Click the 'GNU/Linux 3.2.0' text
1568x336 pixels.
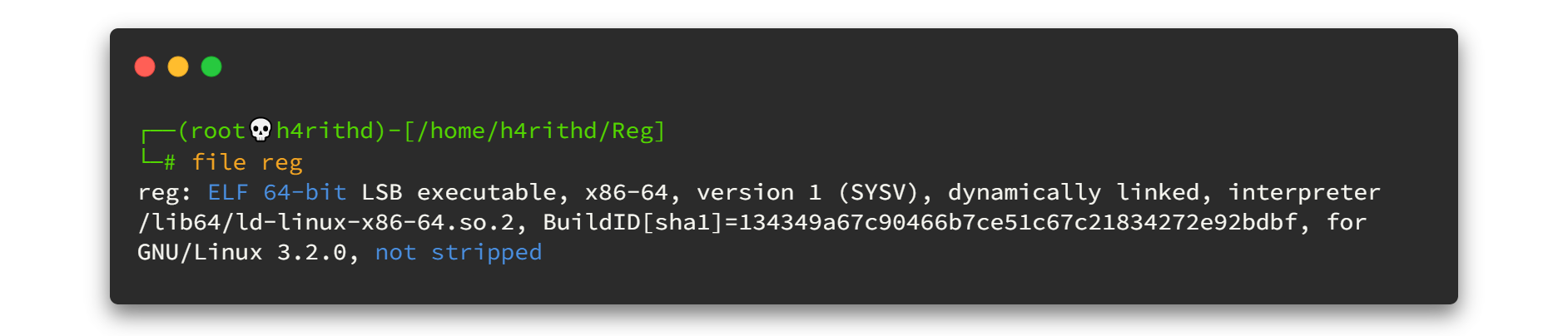coord(241,252)
